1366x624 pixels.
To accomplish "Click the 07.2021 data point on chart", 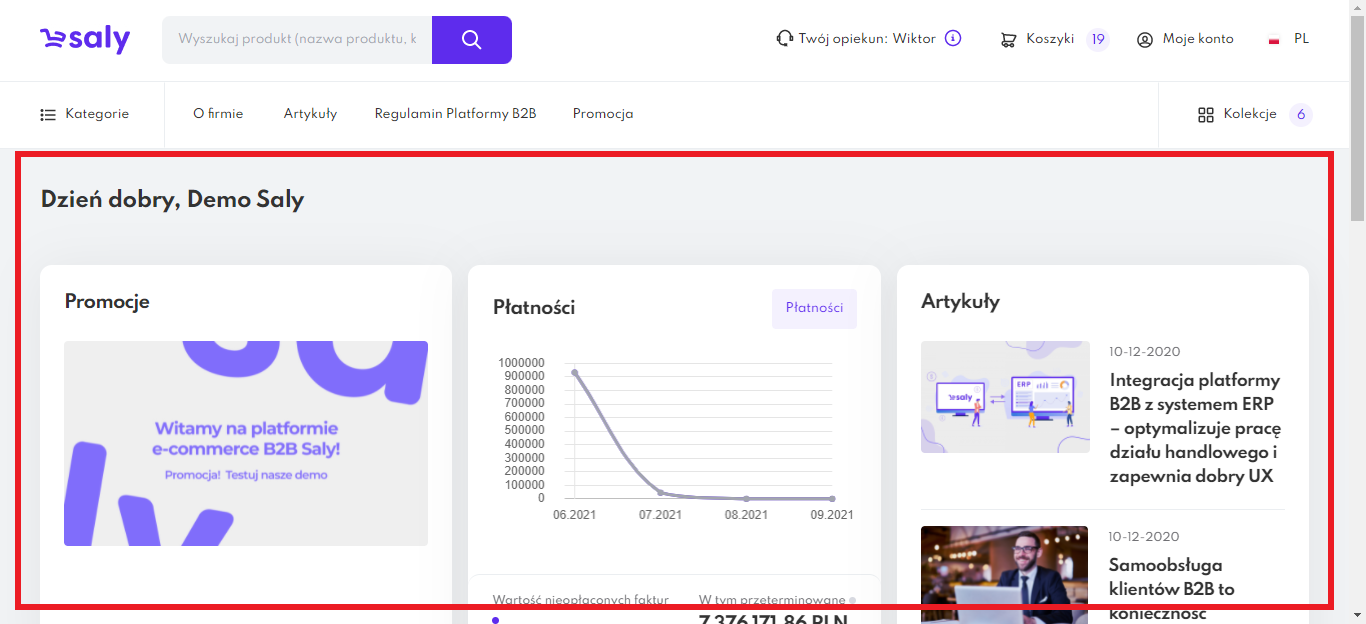I will [x=660, y=492].
